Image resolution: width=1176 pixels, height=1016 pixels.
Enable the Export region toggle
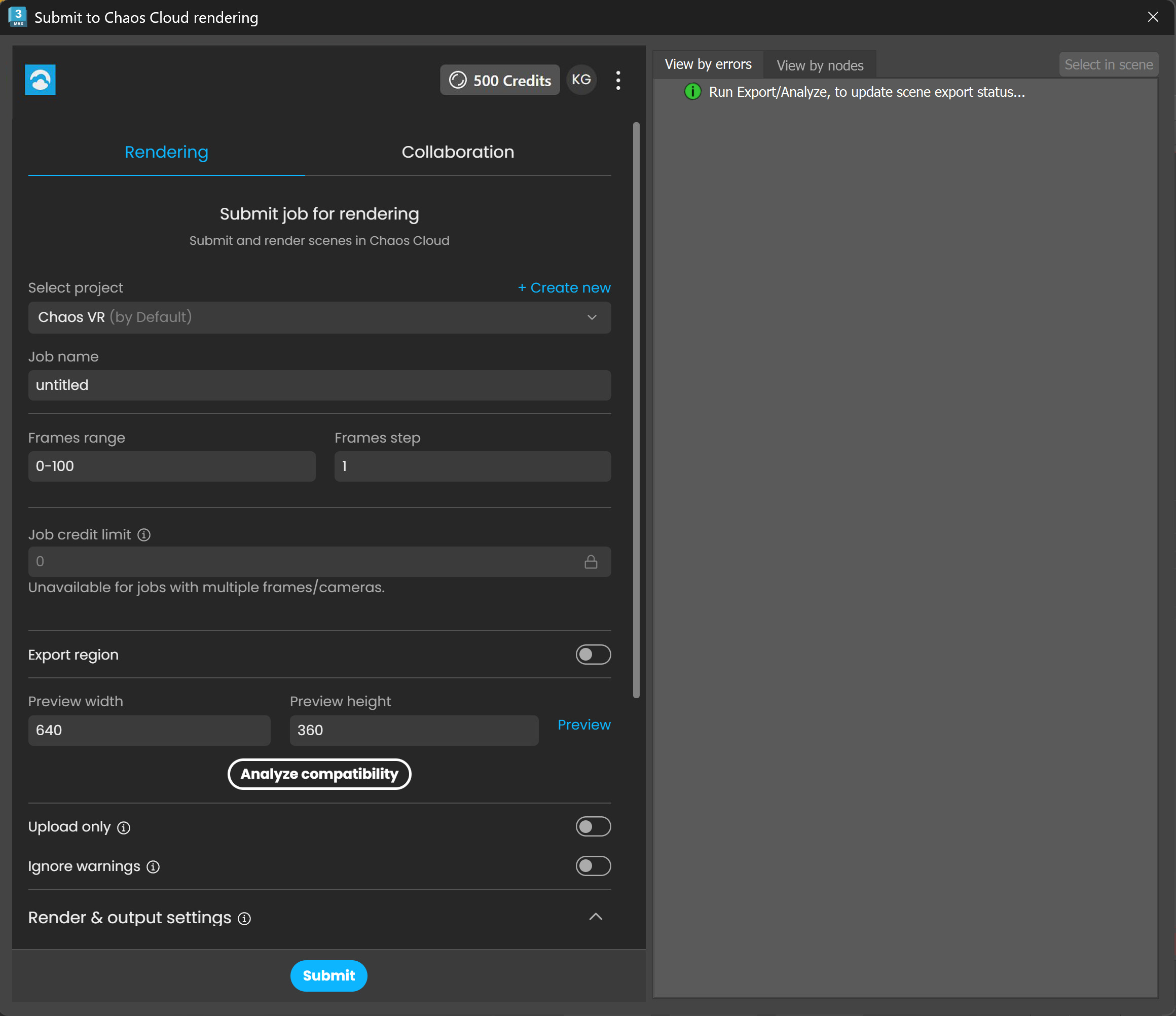(x=593, y=655)
